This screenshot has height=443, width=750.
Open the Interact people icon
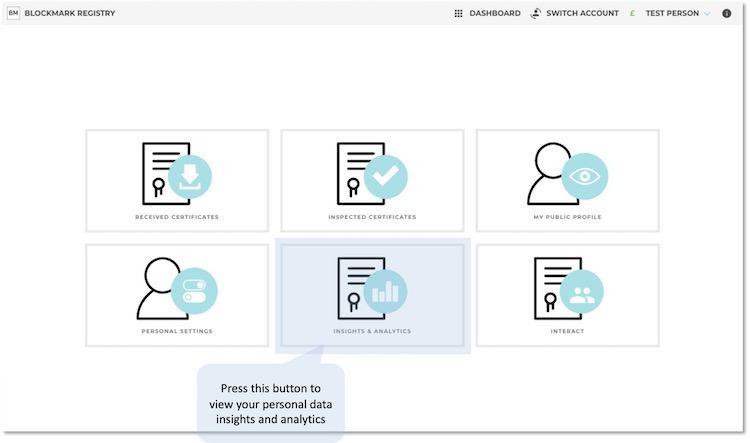point(581,292)
